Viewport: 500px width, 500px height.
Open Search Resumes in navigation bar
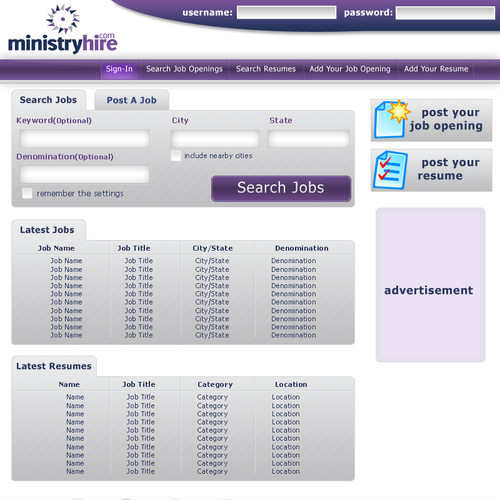[266, 69]
